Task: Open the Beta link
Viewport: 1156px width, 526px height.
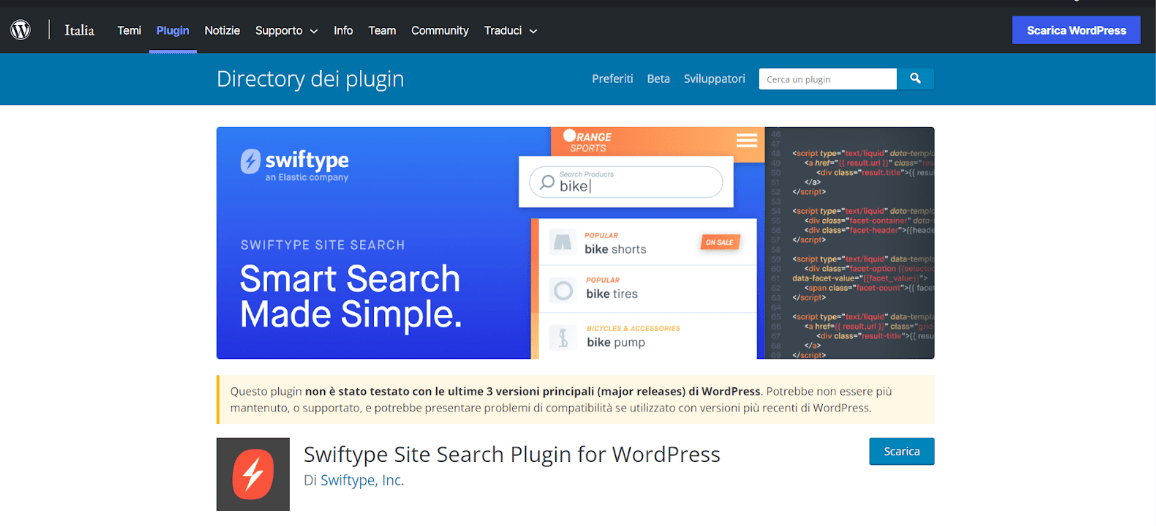Action: 658,79
